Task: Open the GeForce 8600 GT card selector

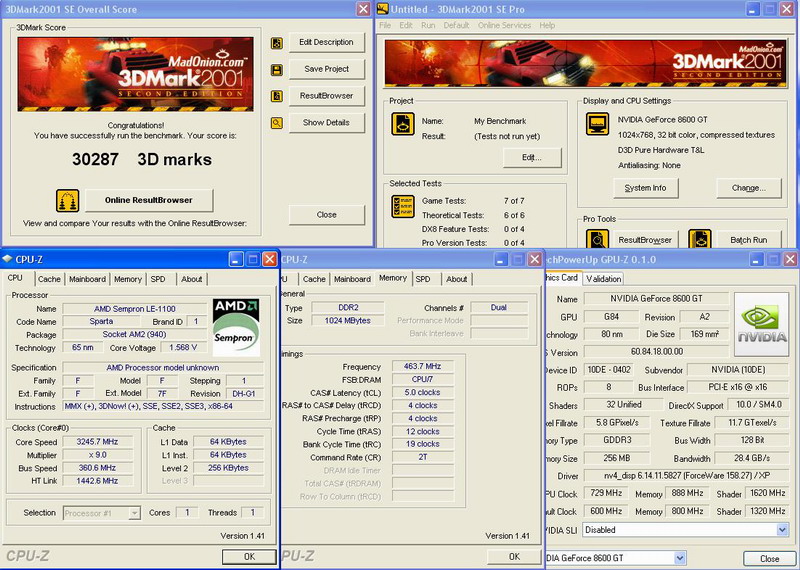Action: pyautogui.click(x=680, y=558)
